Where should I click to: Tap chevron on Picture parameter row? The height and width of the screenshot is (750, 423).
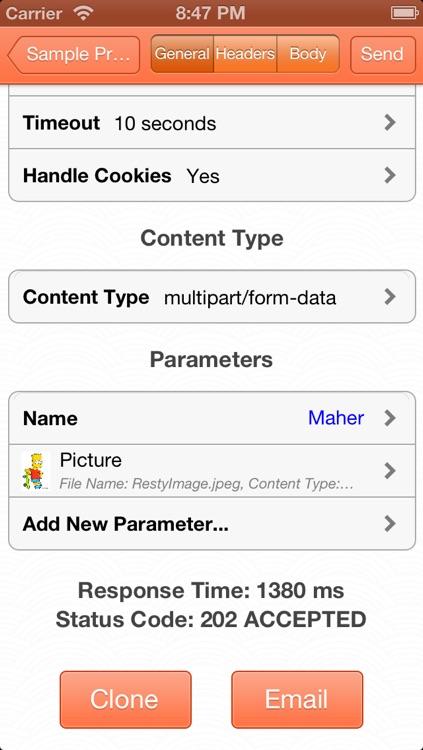tap(390, 471)
